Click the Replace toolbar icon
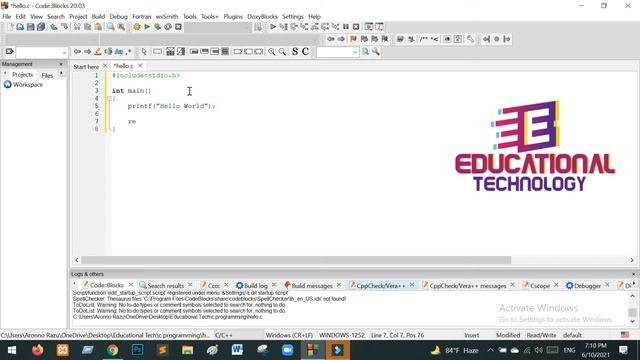This screenshot has height=360, width=640. pyautogui.click(x=121, y=27)
